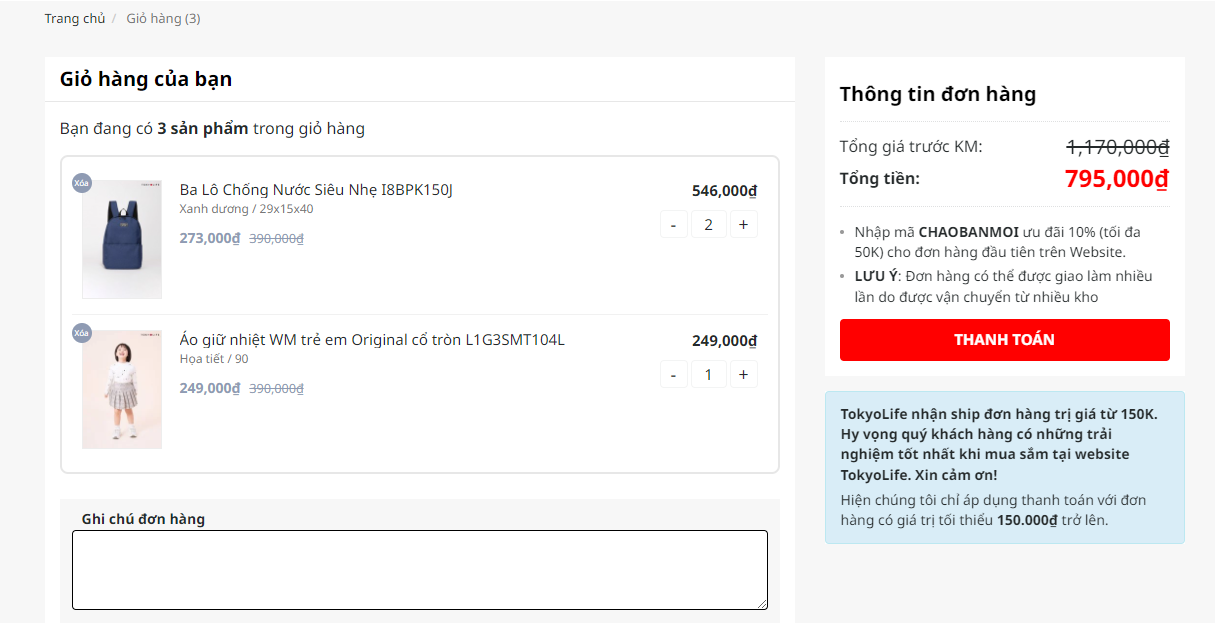View the kids thermal shirt product image
Viewport: 1215px width, 623px height.
click(x=122, y=390)
